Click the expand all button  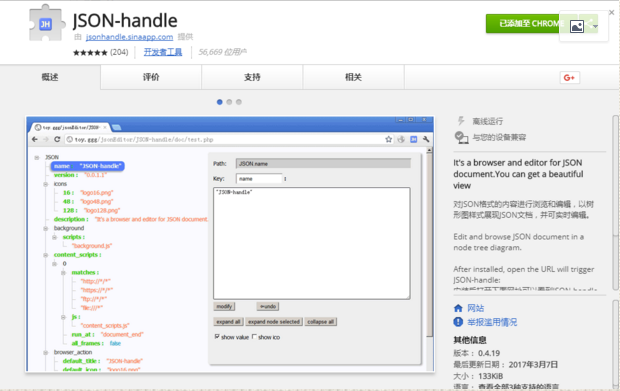tap(229, 322)
